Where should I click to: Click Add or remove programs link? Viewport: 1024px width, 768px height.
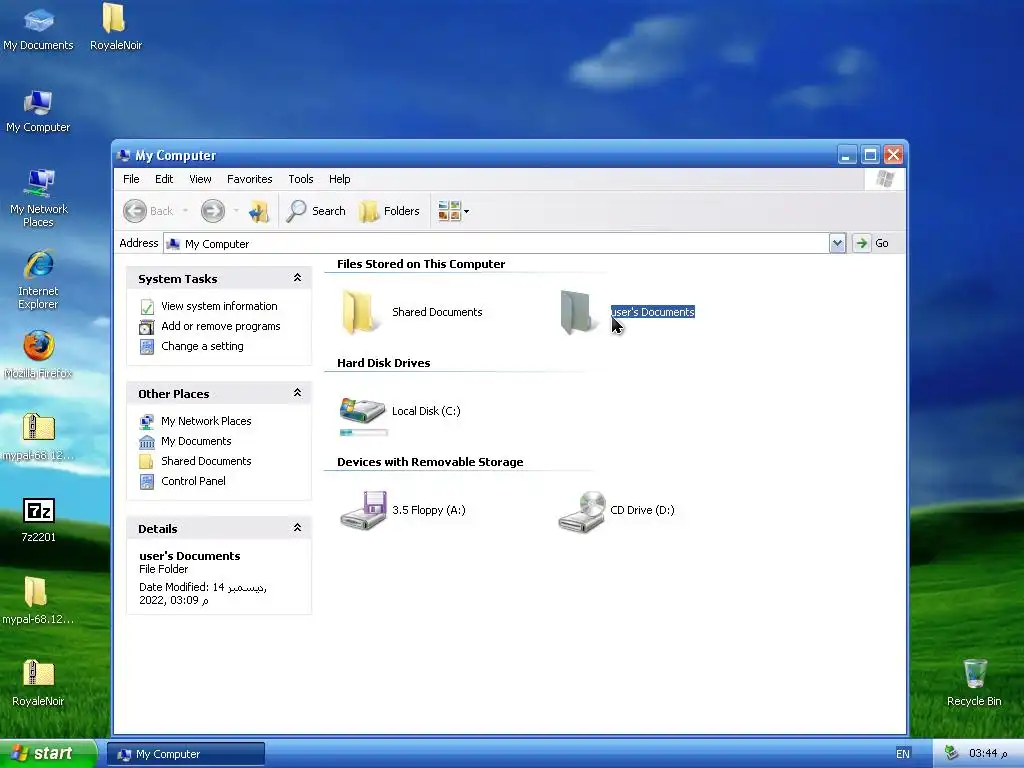(221, 327)
